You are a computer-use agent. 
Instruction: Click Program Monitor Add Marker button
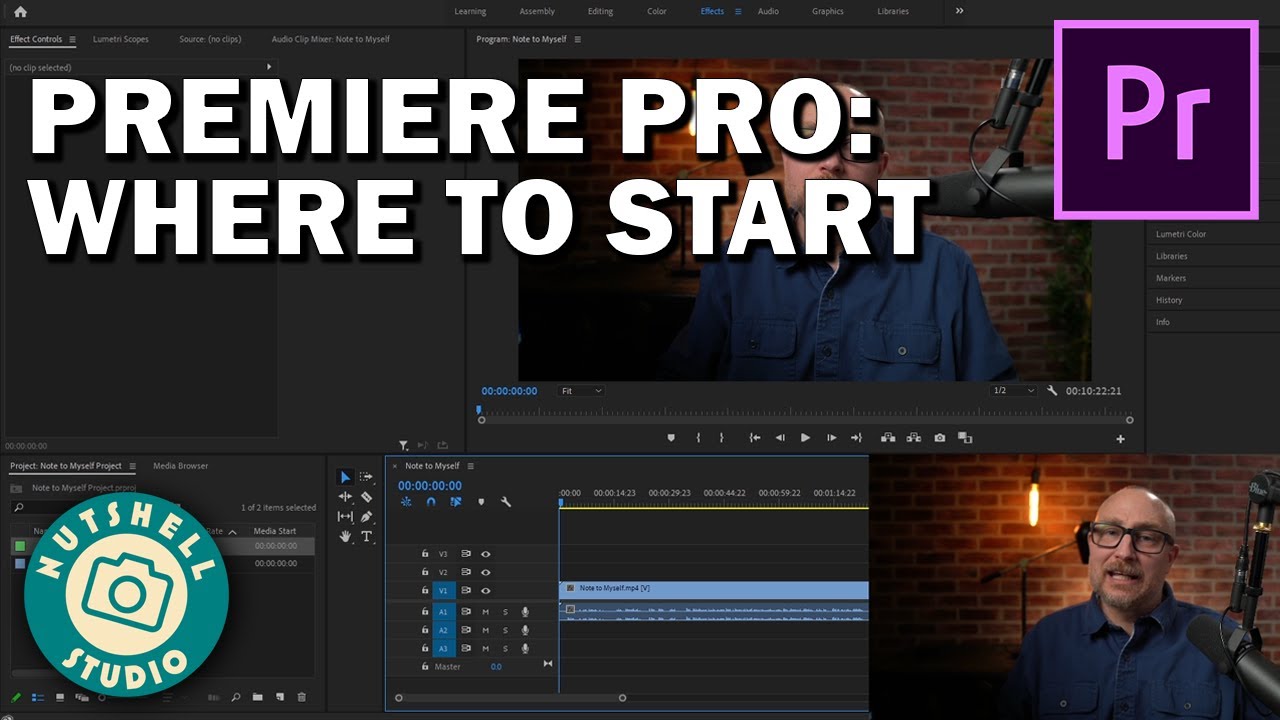click(x=671, y=438)
